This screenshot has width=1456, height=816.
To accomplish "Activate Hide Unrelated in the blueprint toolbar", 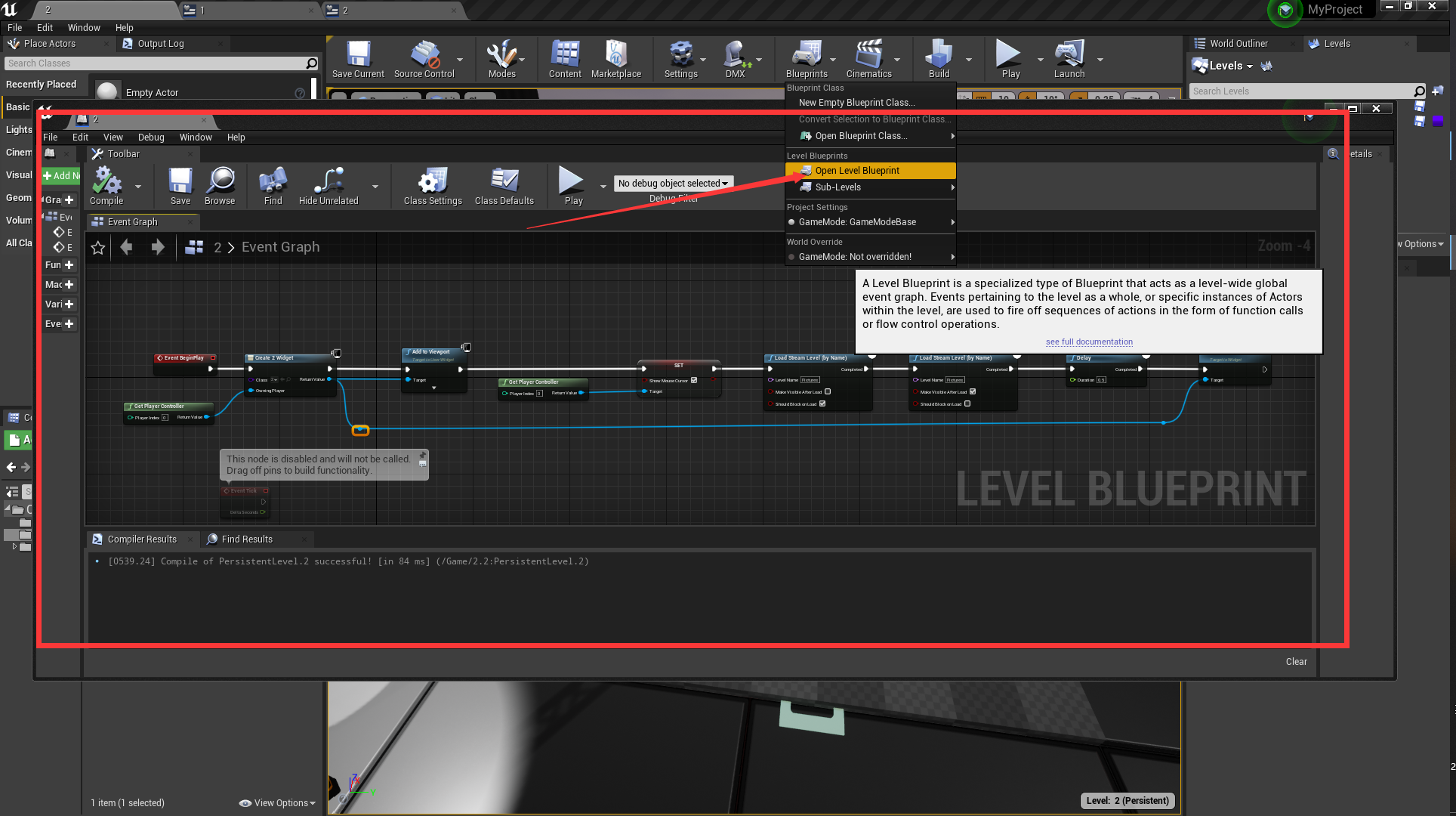I will [x=328, y=184].
